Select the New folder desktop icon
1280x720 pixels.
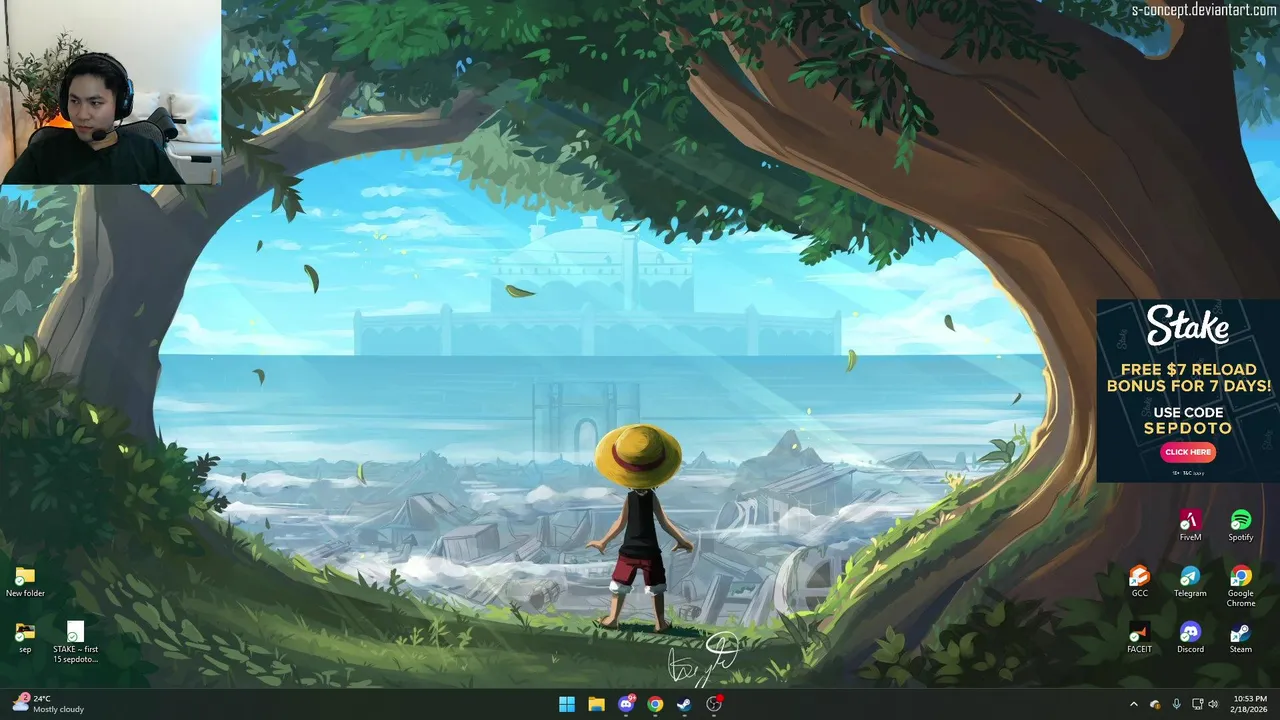click(x=25, y=581)
